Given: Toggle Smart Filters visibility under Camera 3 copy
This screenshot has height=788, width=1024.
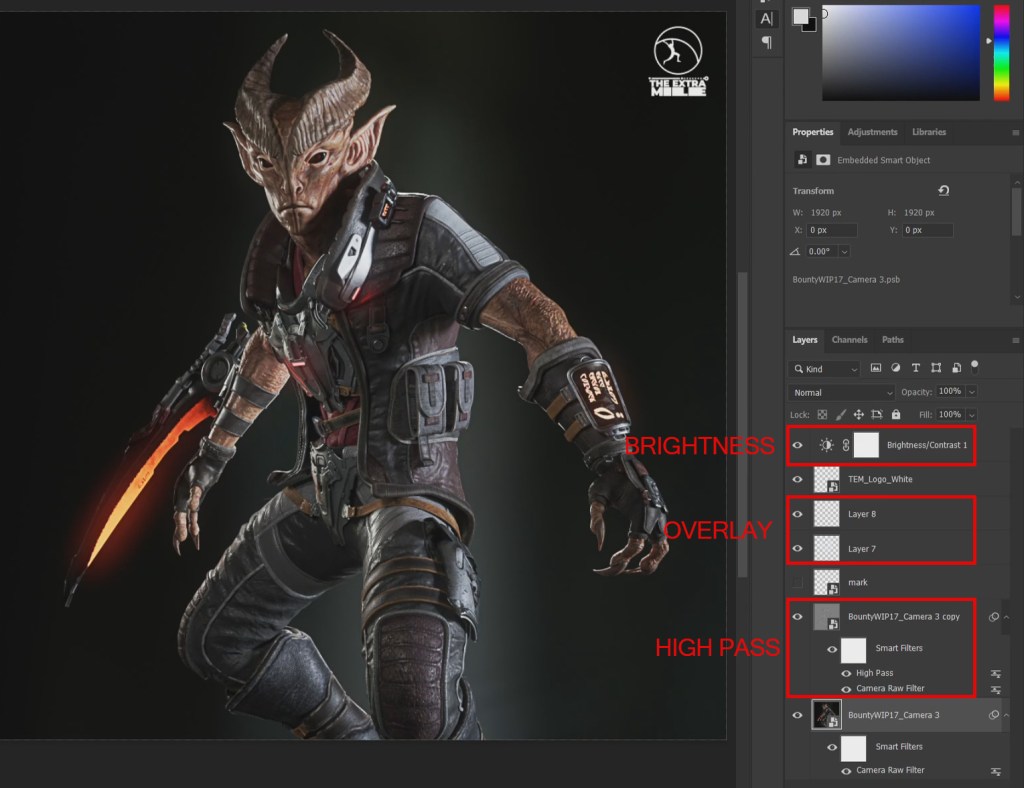Looking at the screenshot, I should [x=832, y=649].
